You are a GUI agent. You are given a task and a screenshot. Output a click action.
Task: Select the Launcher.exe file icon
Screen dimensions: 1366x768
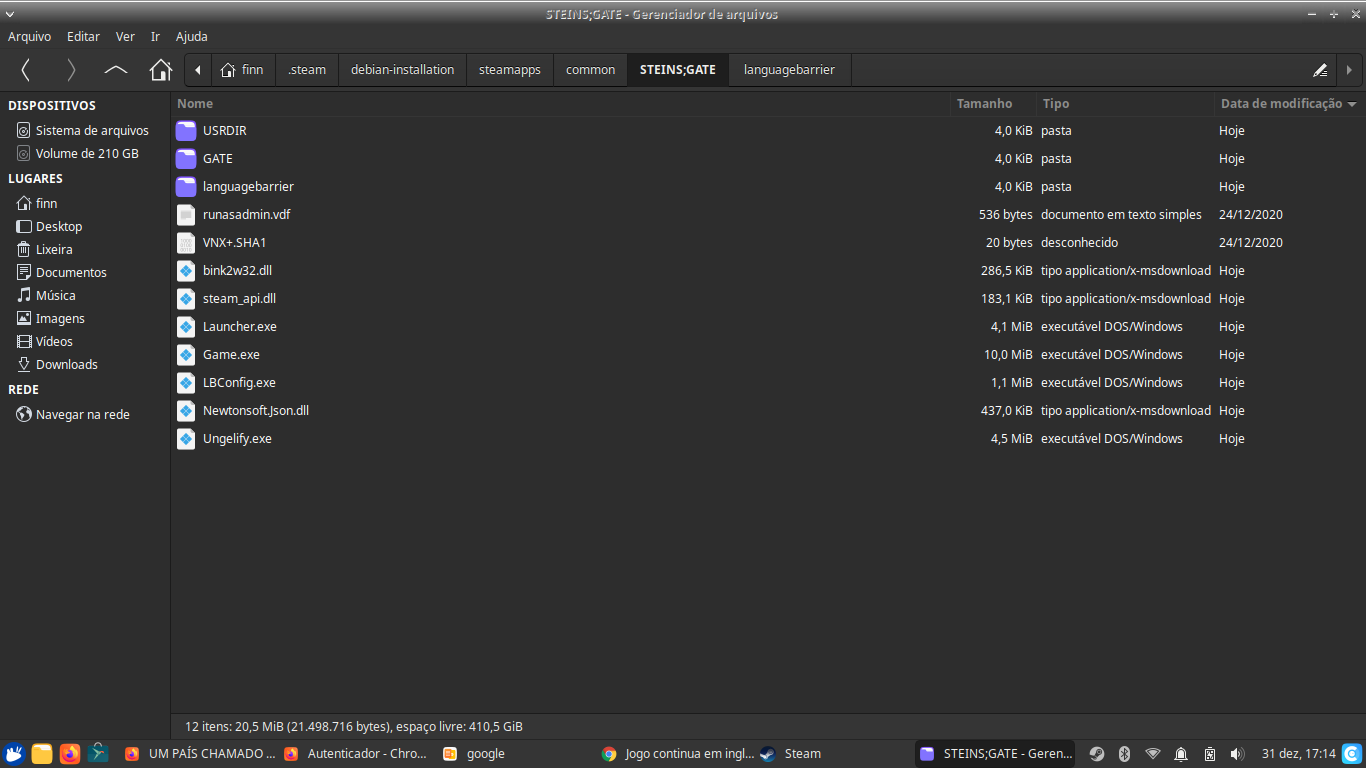[186, 327]
